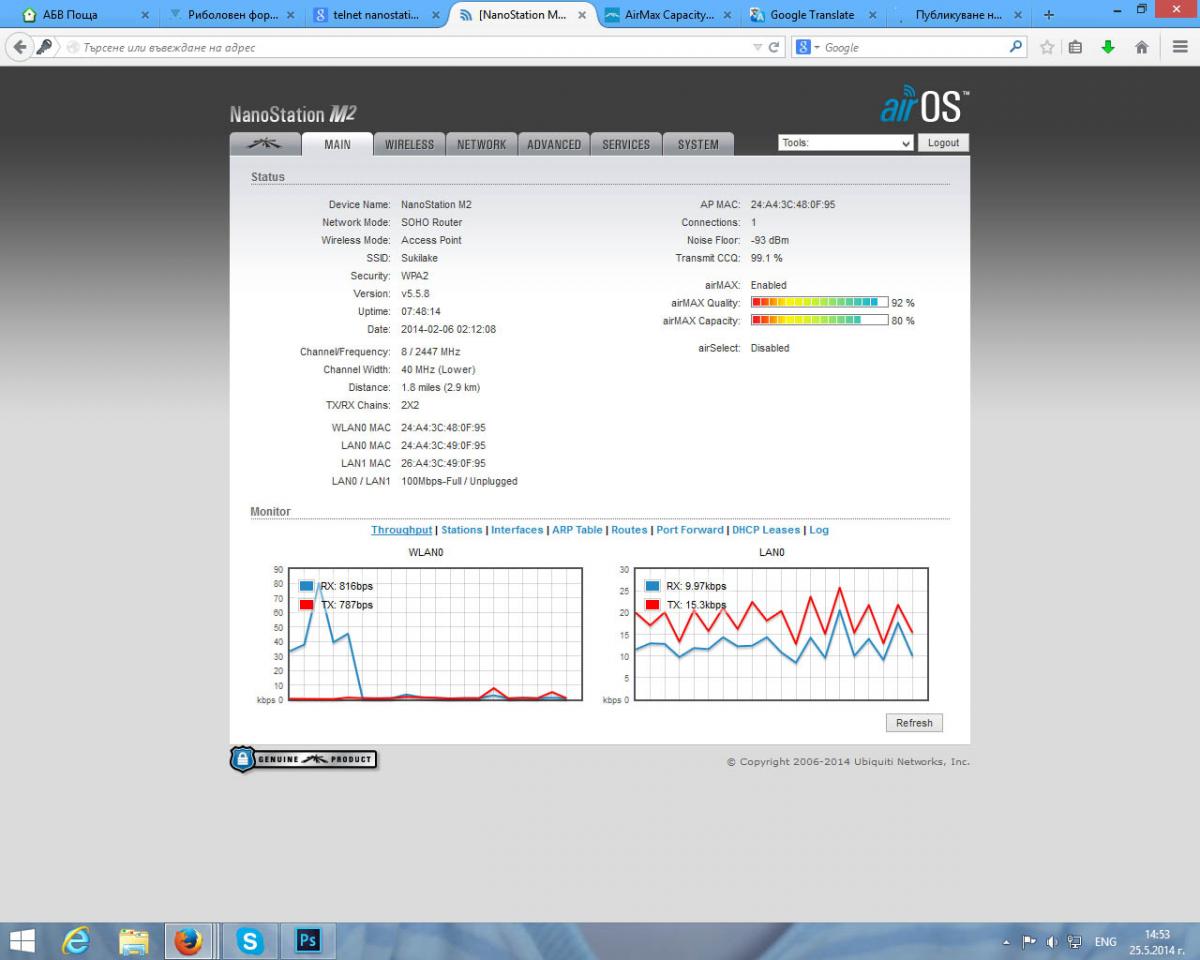This screenshot has height=960, width=1200.
Task: Open the bookmarks list icon
Action: [x=1075, y=47]
